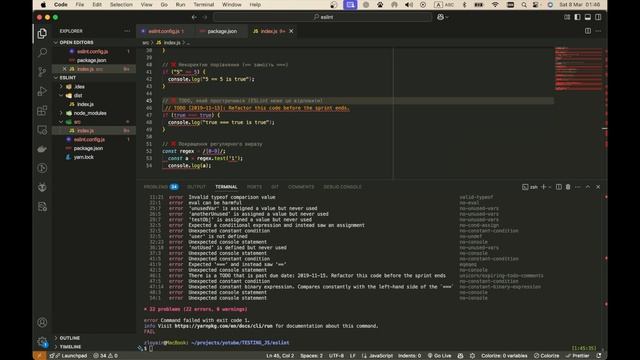Image resolution: width=640 pixels, height=360 pixels.
Task: Open Run and Debug view
Action: point(42,91)
